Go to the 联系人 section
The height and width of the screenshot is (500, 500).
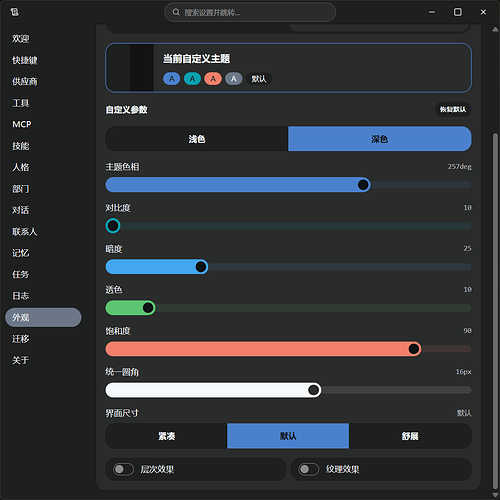tap(25, 232)
